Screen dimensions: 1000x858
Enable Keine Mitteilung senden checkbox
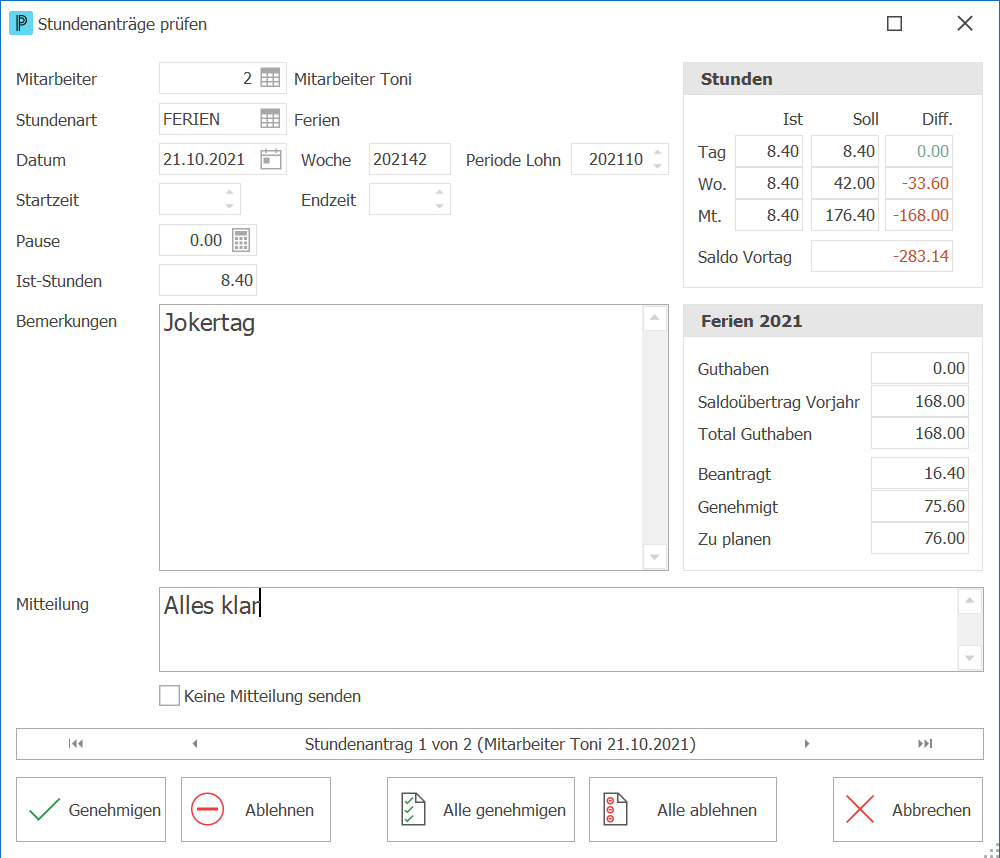click(x=169, y=695)
